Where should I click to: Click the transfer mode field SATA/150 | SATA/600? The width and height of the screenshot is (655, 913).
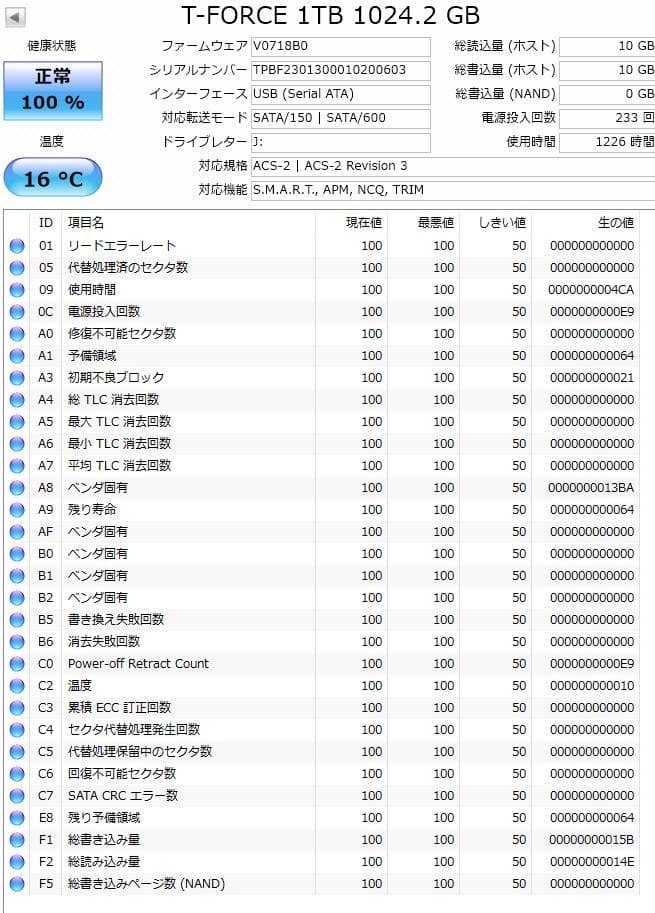(x=341, y=118)
